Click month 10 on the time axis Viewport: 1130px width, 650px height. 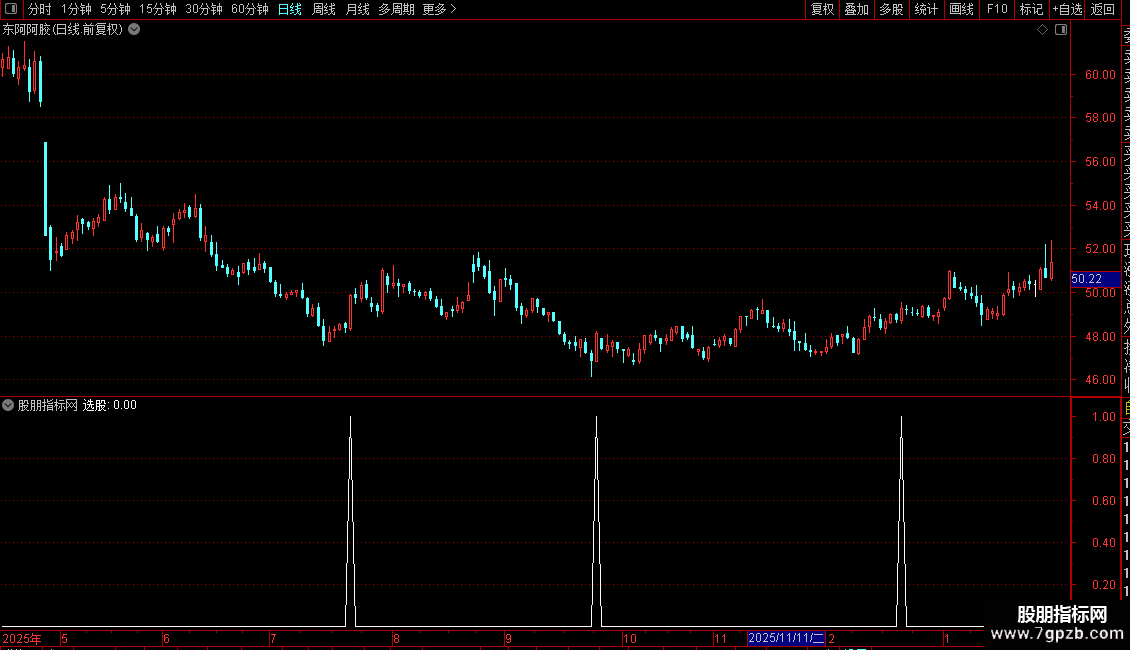coord(630,638)
